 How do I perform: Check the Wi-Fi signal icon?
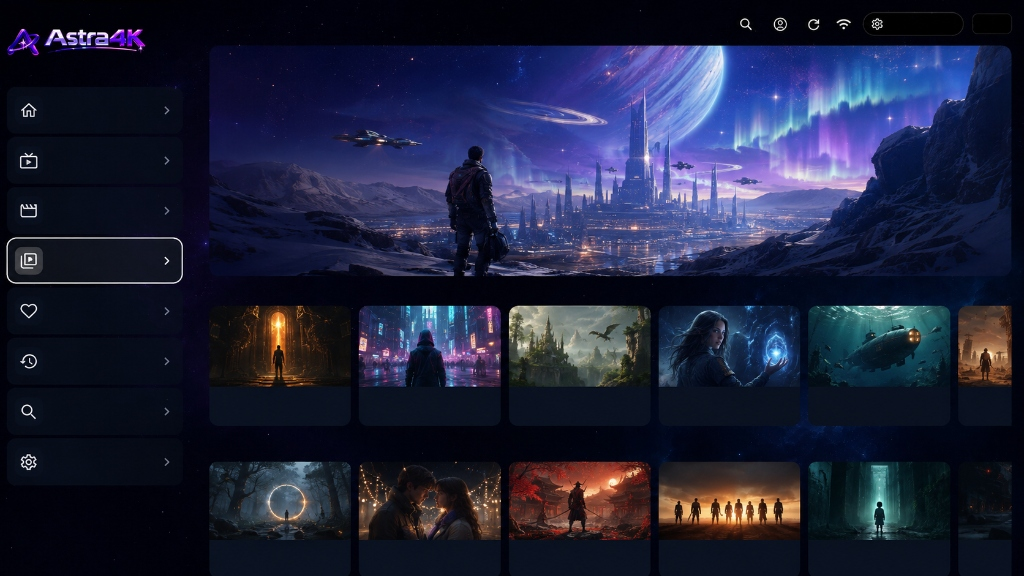point(844,24)
